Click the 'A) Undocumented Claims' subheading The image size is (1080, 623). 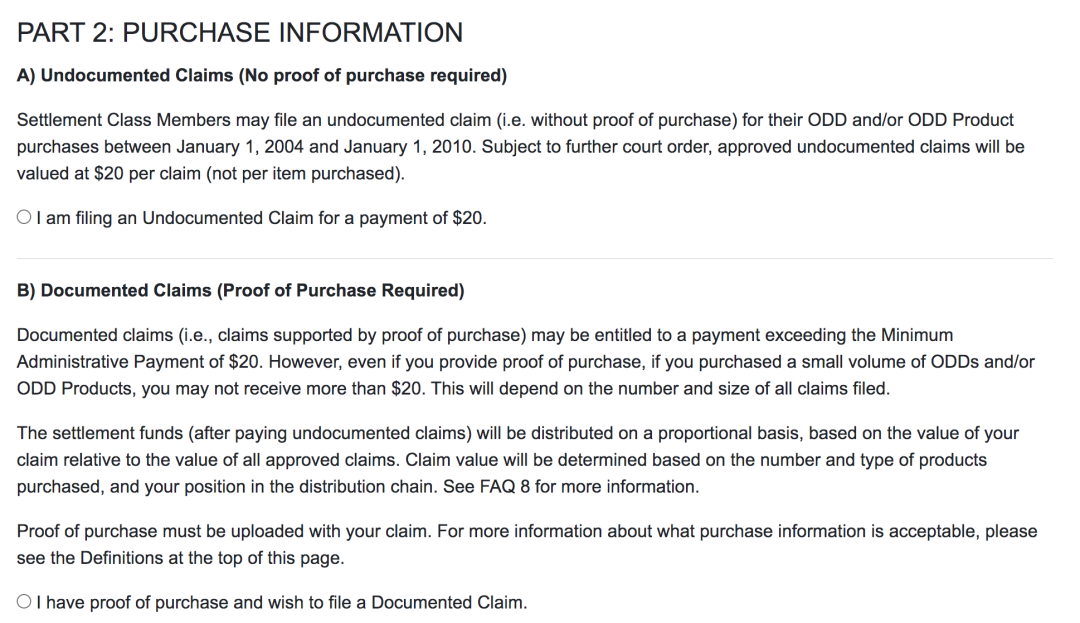[x=125, y=75]
